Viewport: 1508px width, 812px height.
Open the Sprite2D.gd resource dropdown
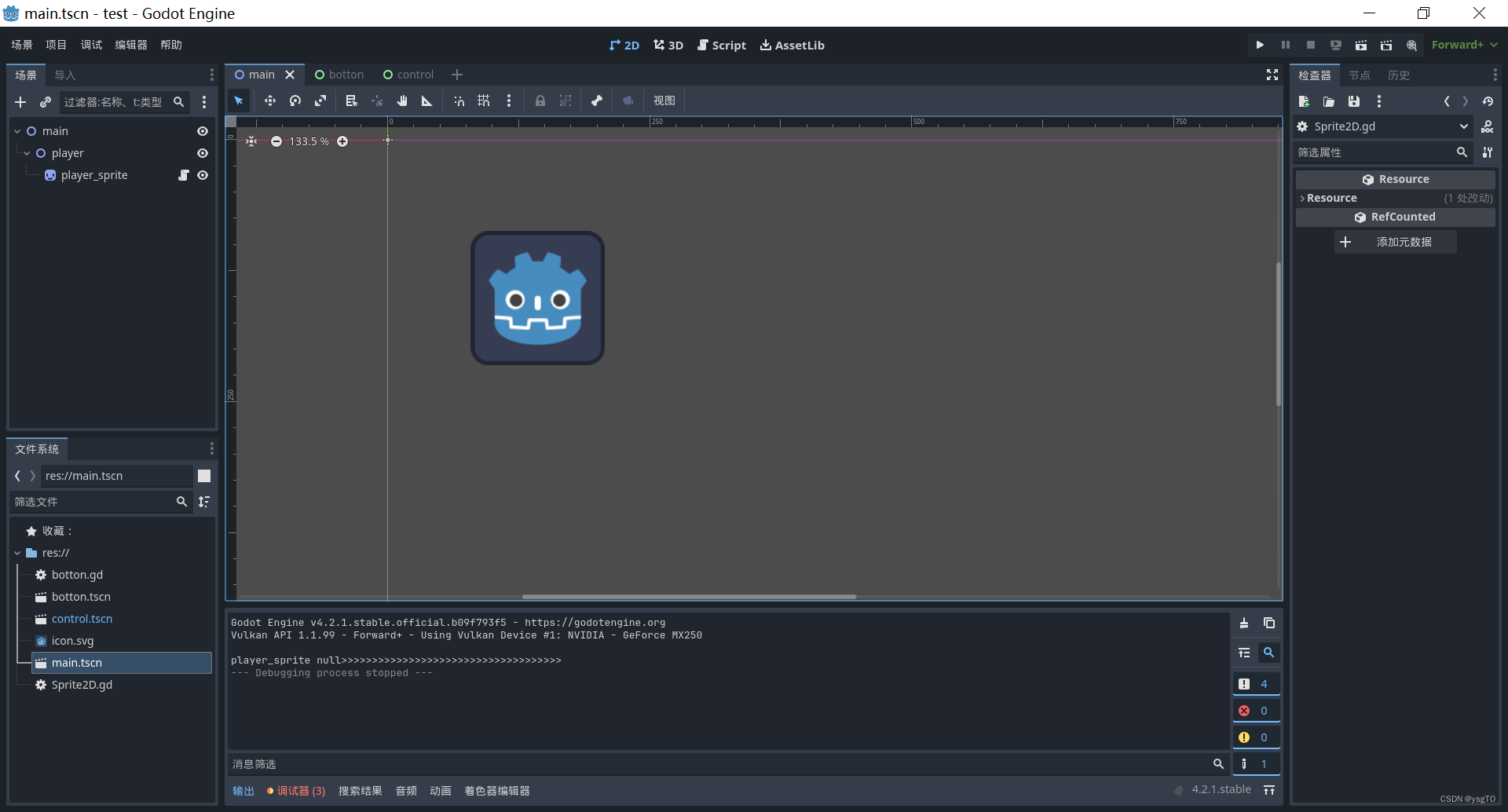pyautogui.click(x=1383, y=126)
